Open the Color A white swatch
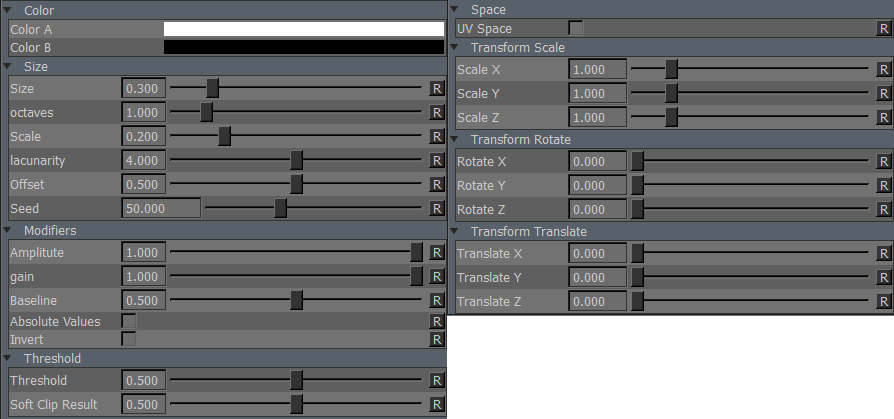 (x=304, y=29)
